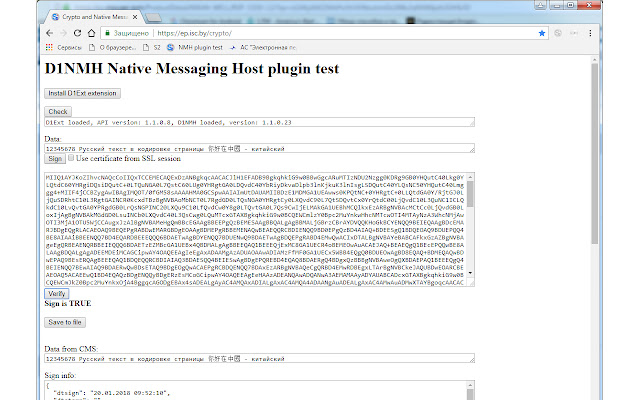The height and width of the screenshot is (400, 640).
Task: Reload the page with the refresh icon
Action: click(x=77, y=33)
